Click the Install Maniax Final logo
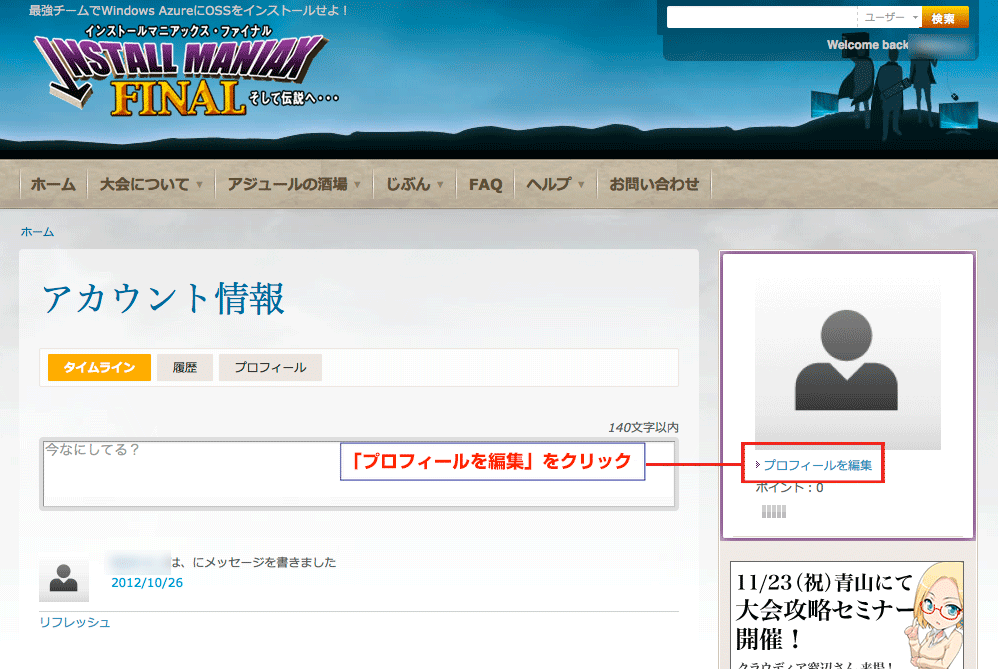This screenshot has height=669, width=998. pos(185,71)
